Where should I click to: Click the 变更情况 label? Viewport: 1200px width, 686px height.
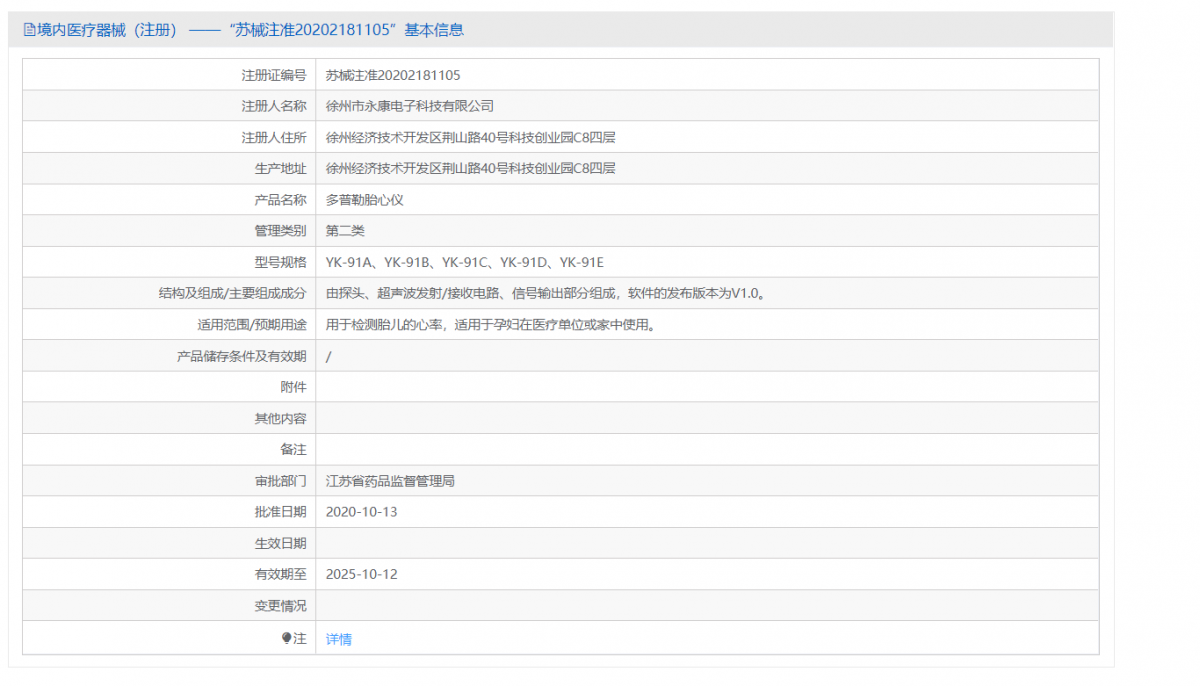pyautogui.click(x=281, y=606)
